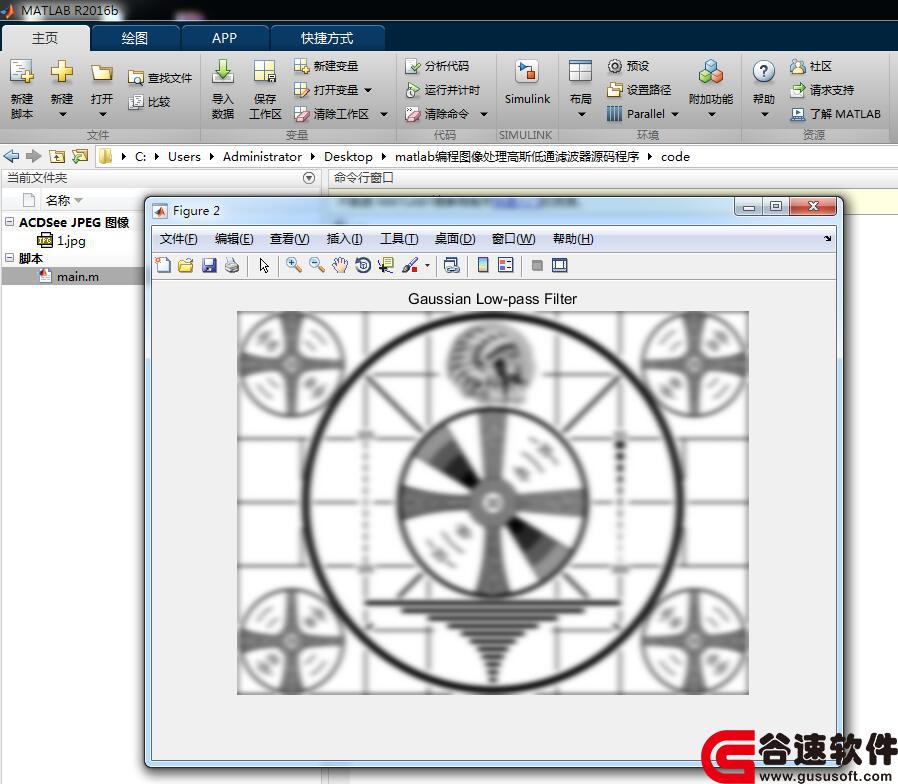Click Request Support (请求支持)

(822, 90)
